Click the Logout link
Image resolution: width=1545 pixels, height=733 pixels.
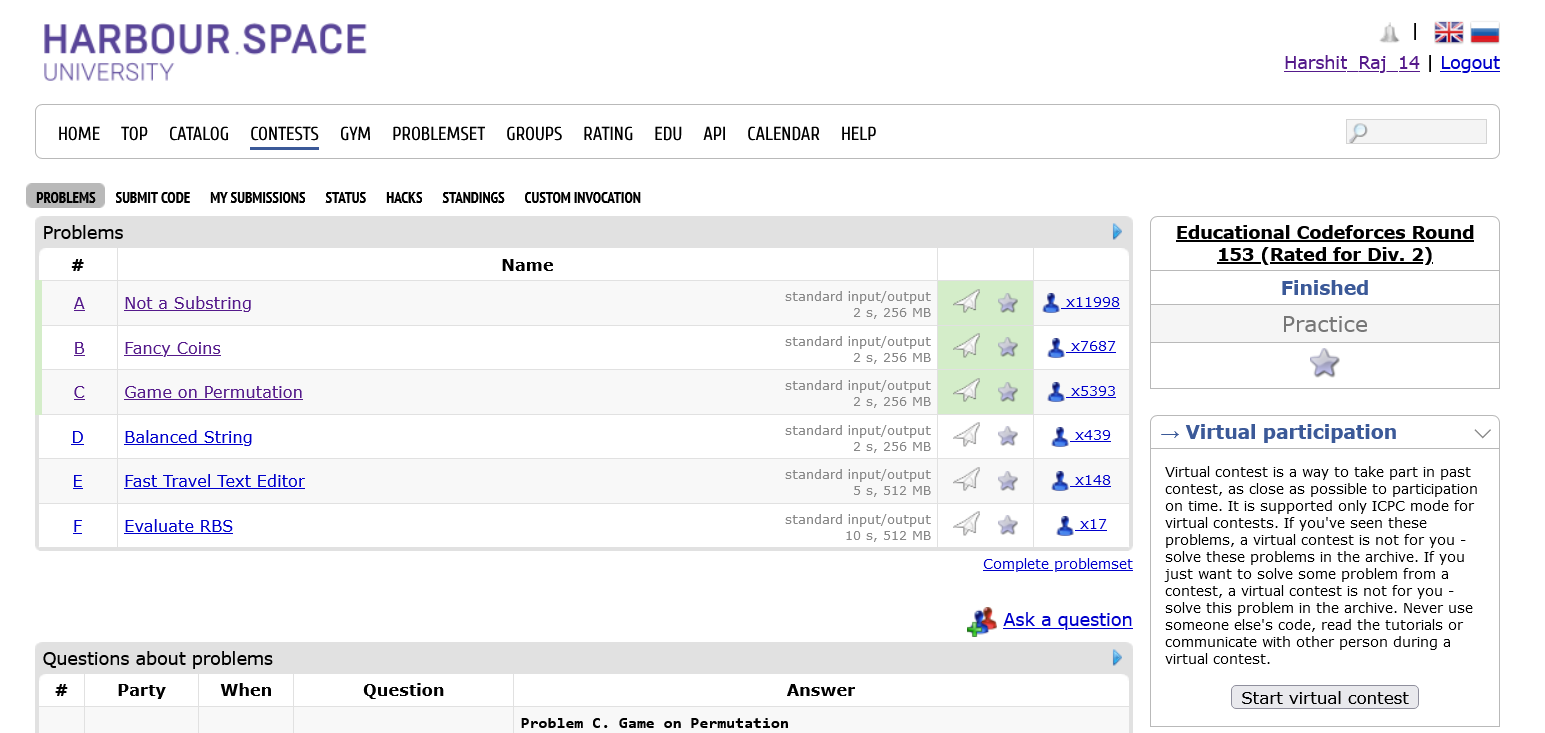[1470, 63]
